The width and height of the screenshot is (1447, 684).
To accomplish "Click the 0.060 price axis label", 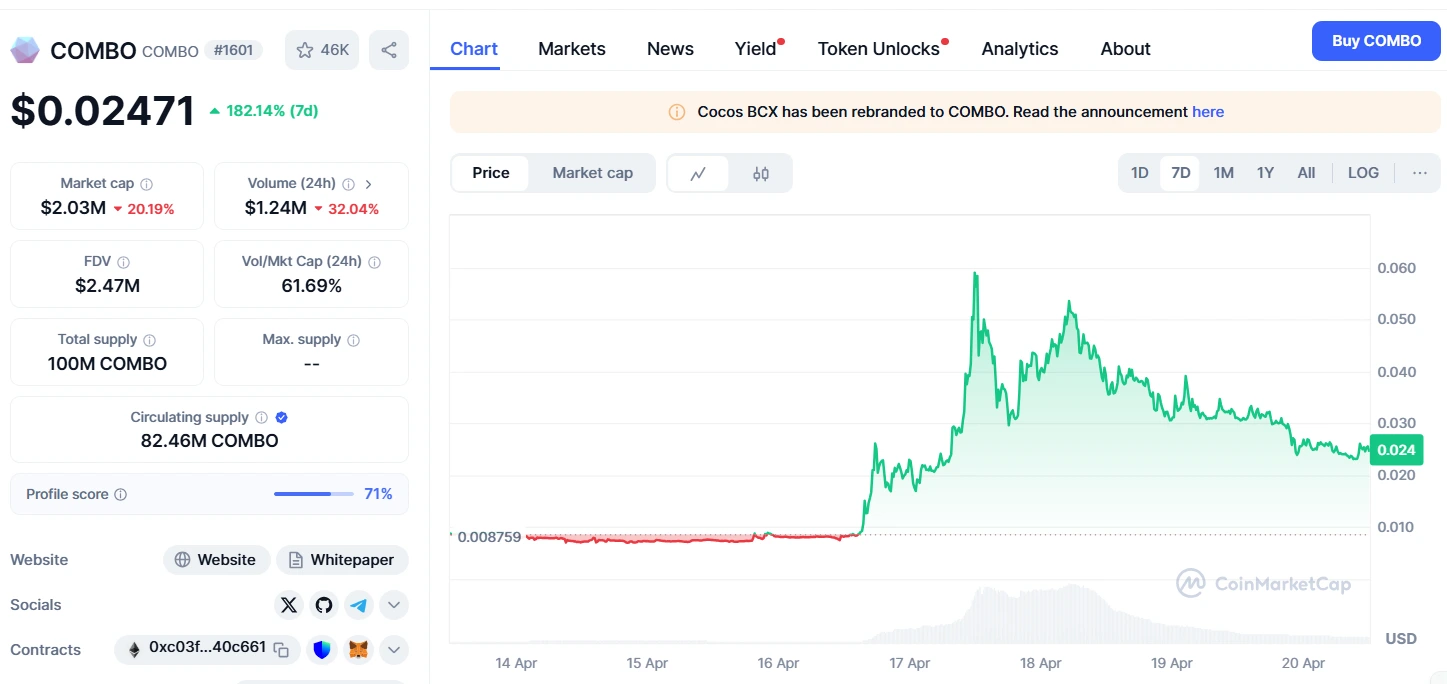I will (x=1396, y=268).
